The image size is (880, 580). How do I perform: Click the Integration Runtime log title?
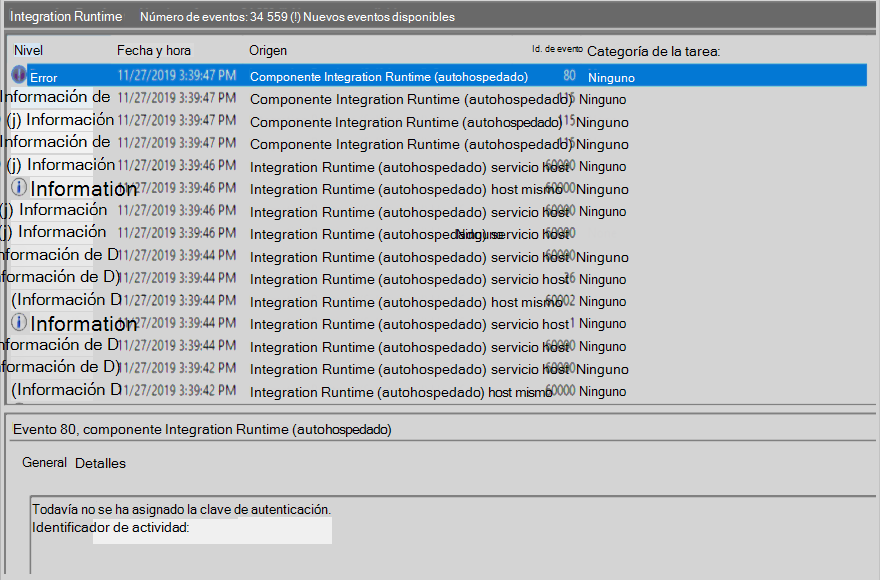66,17
